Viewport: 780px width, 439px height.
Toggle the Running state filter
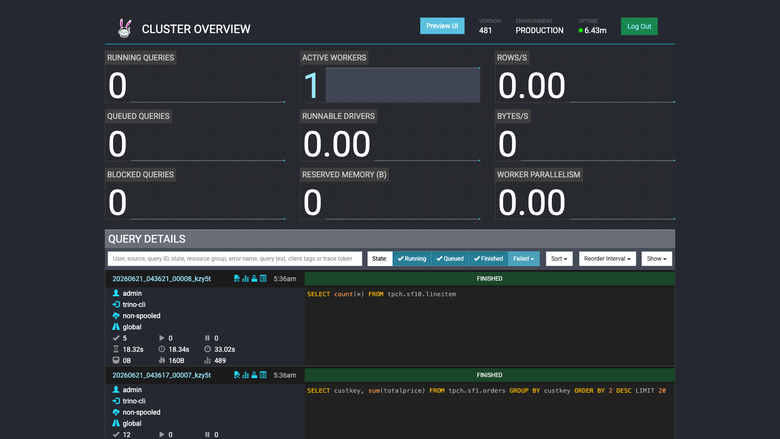point(412,259)
